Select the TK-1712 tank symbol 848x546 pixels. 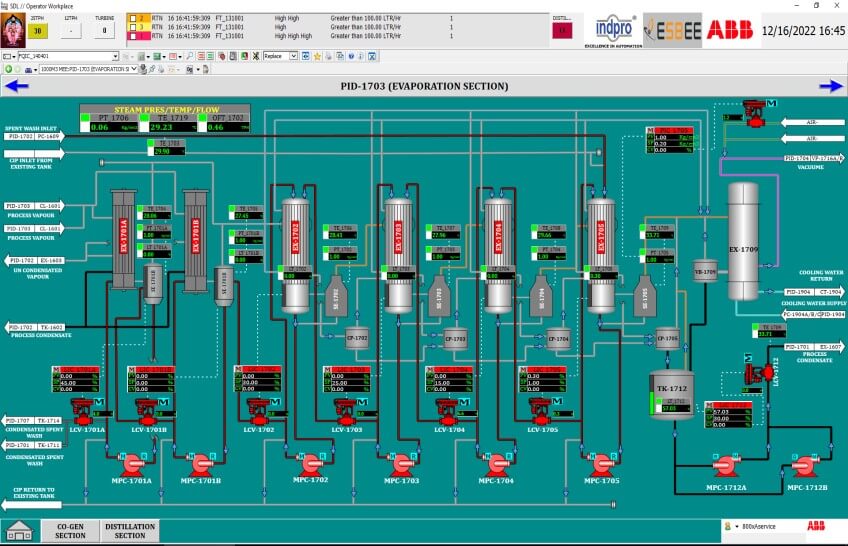[672, 396]
